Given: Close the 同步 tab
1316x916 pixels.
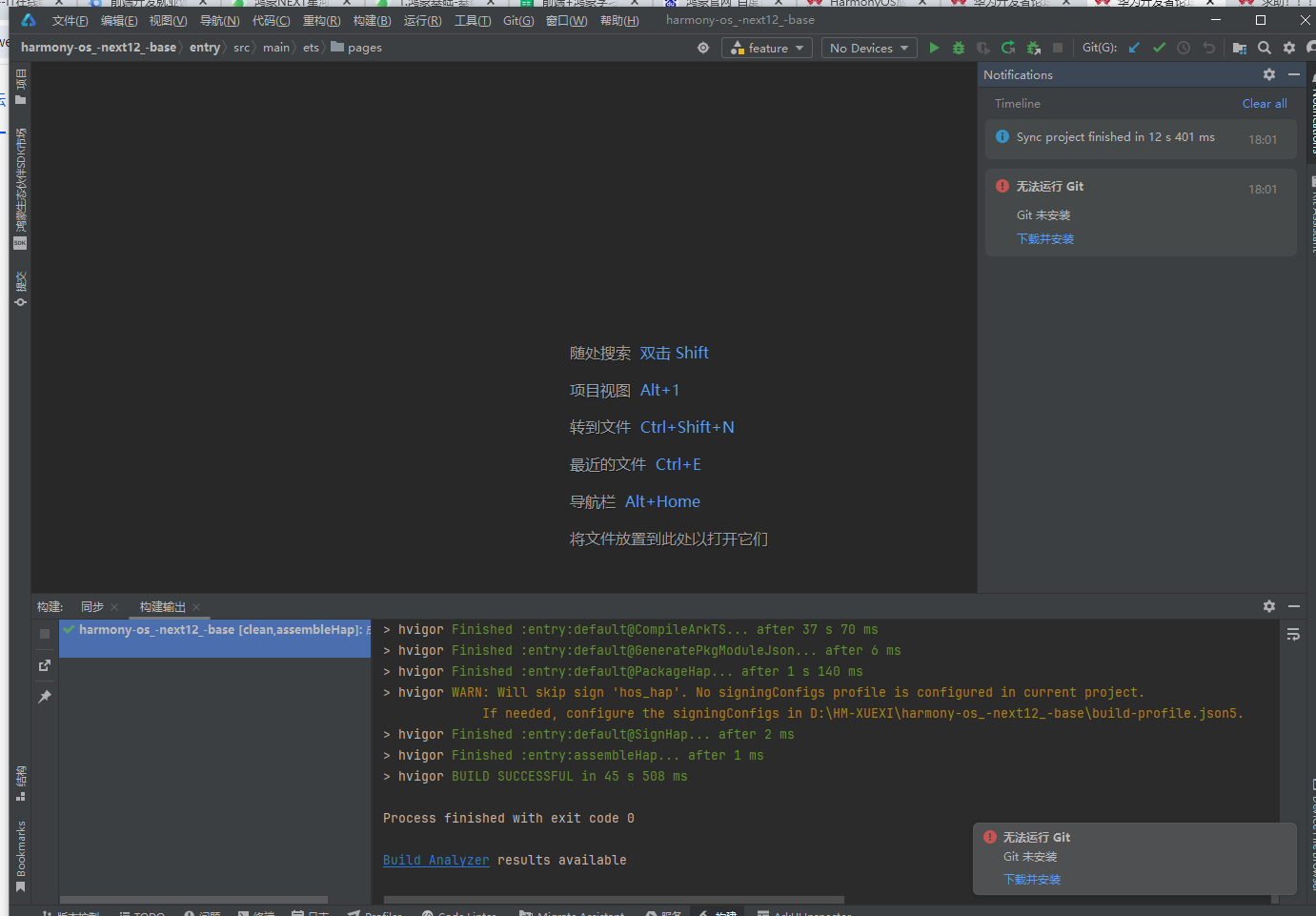Looking at the screenshot, I should pos(114,607).
